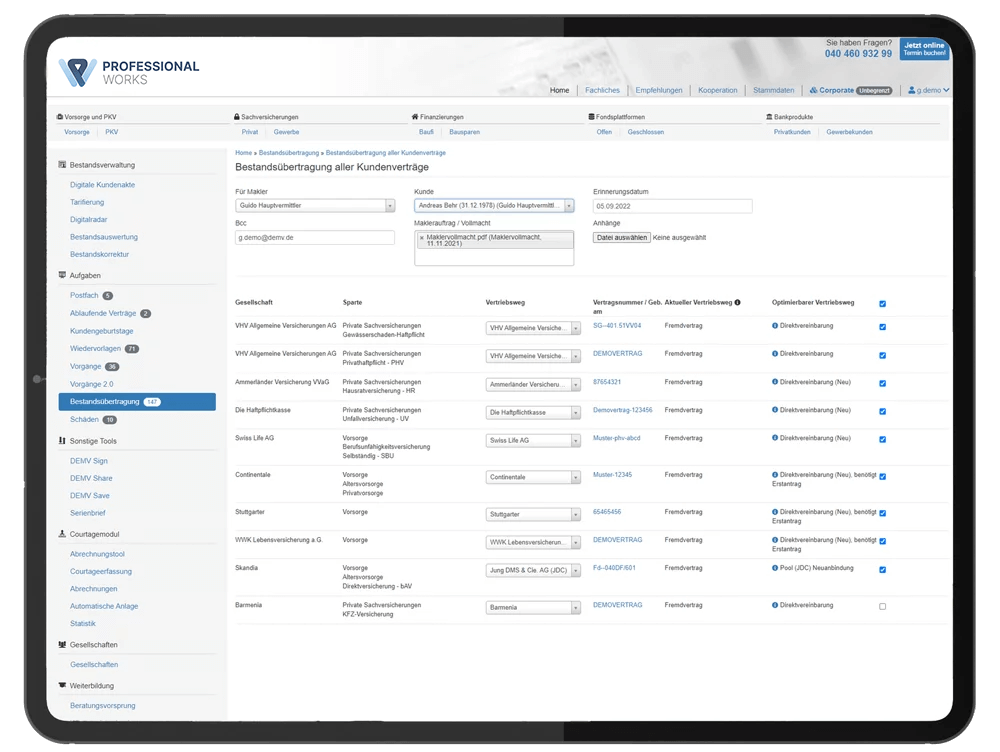Click the Sonstige Tools section icon

point(62,441)
